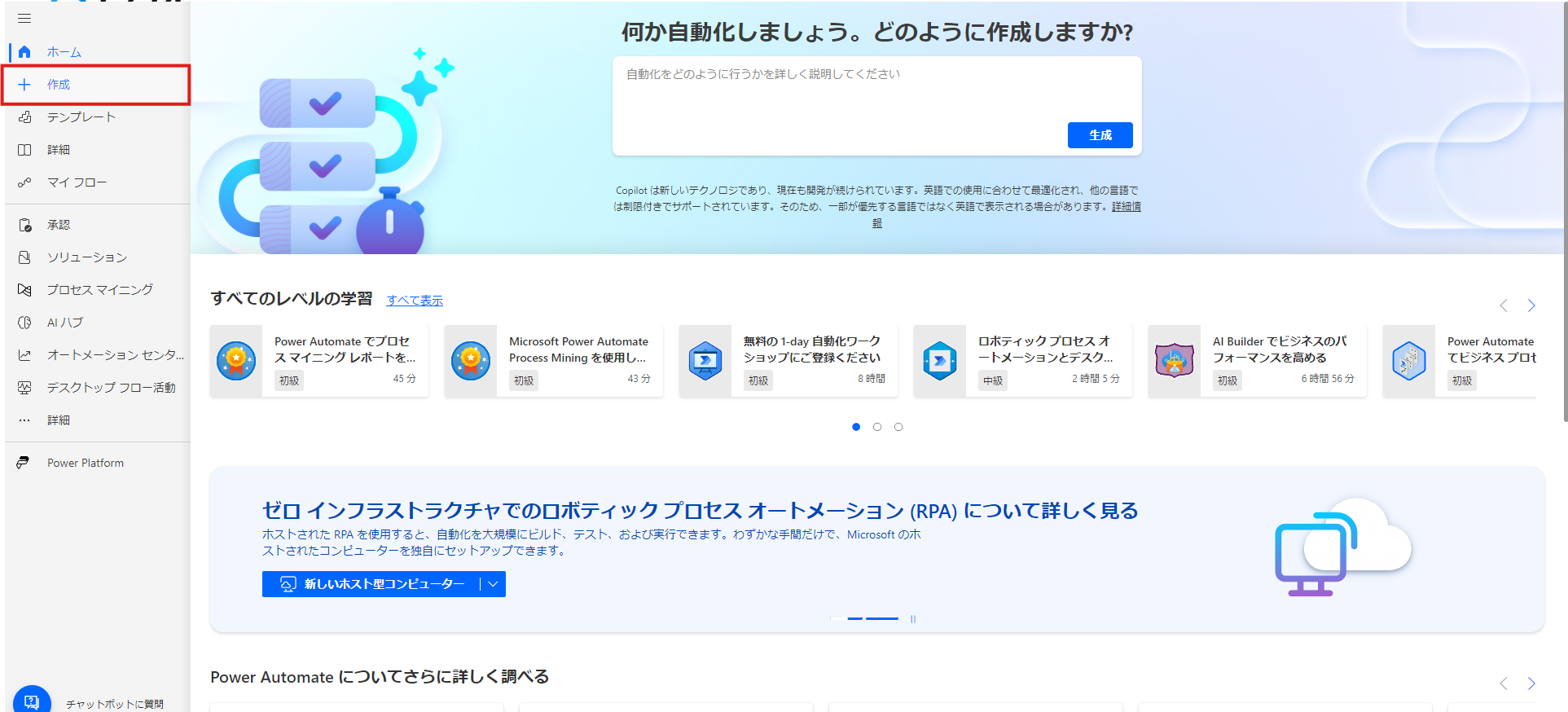Click the チャットボットに質問 label

click(x=115, y=704)
